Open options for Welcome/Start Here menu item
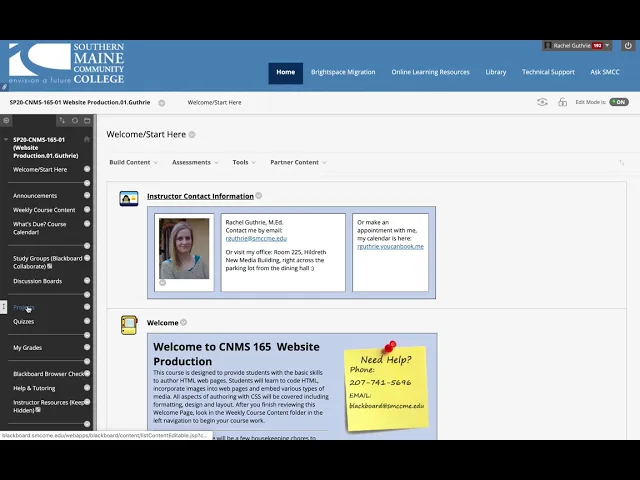The image size is (640, 480). [x=87, y=169]
